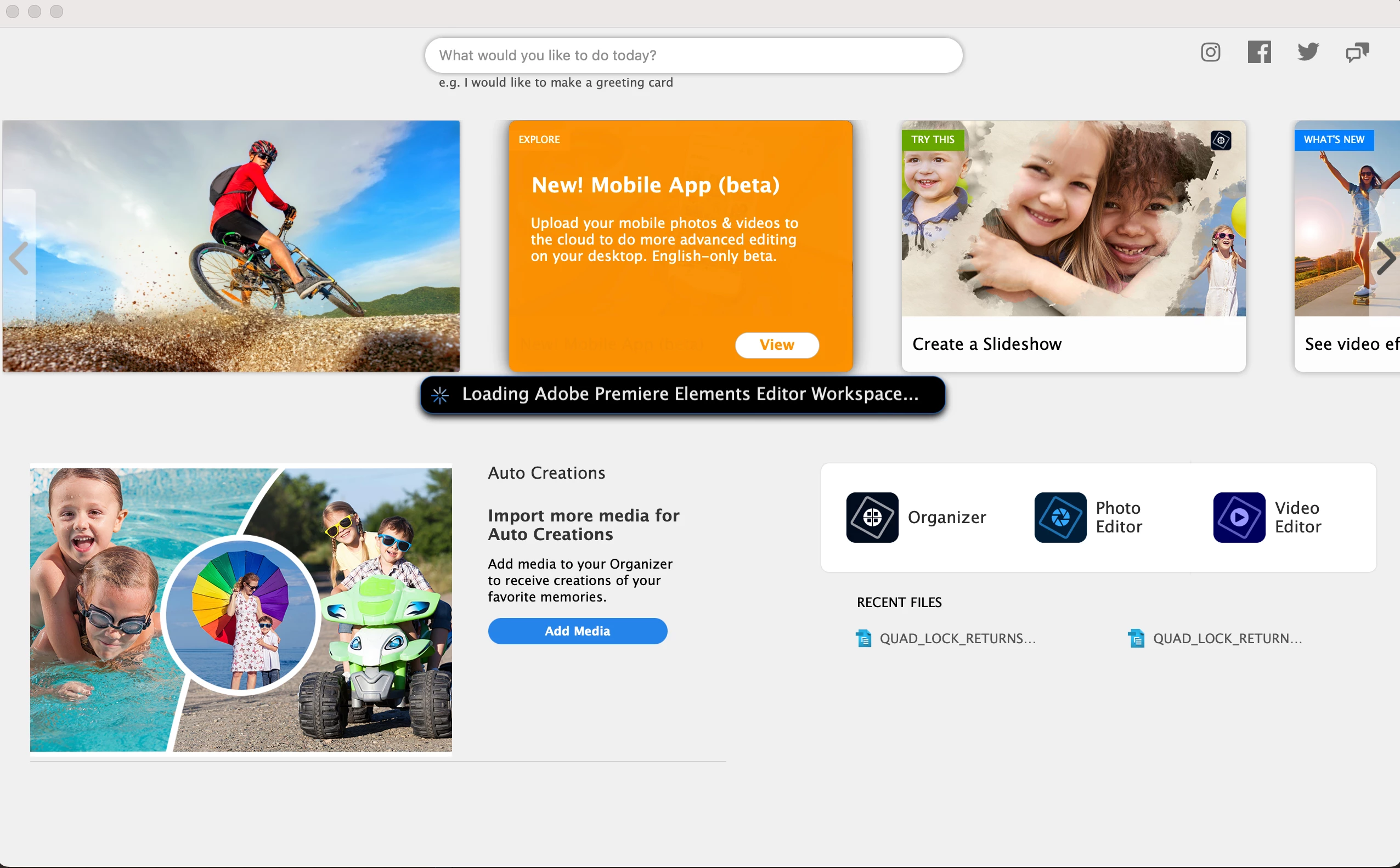Open the feedback chat bubbles icon
1400x868 pixels.
[x=1357, y=52]
